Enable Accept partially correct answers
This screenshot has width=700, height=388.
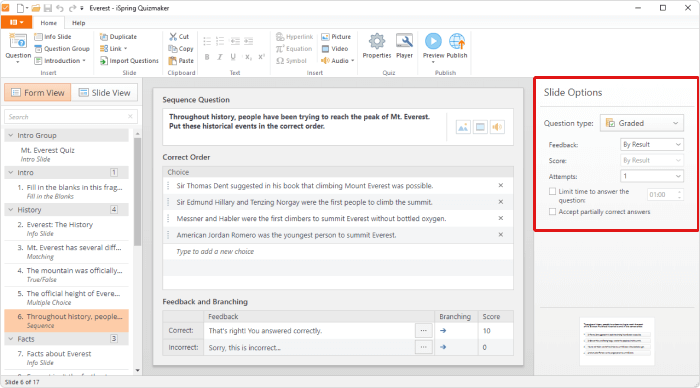(x=552, y=212)
